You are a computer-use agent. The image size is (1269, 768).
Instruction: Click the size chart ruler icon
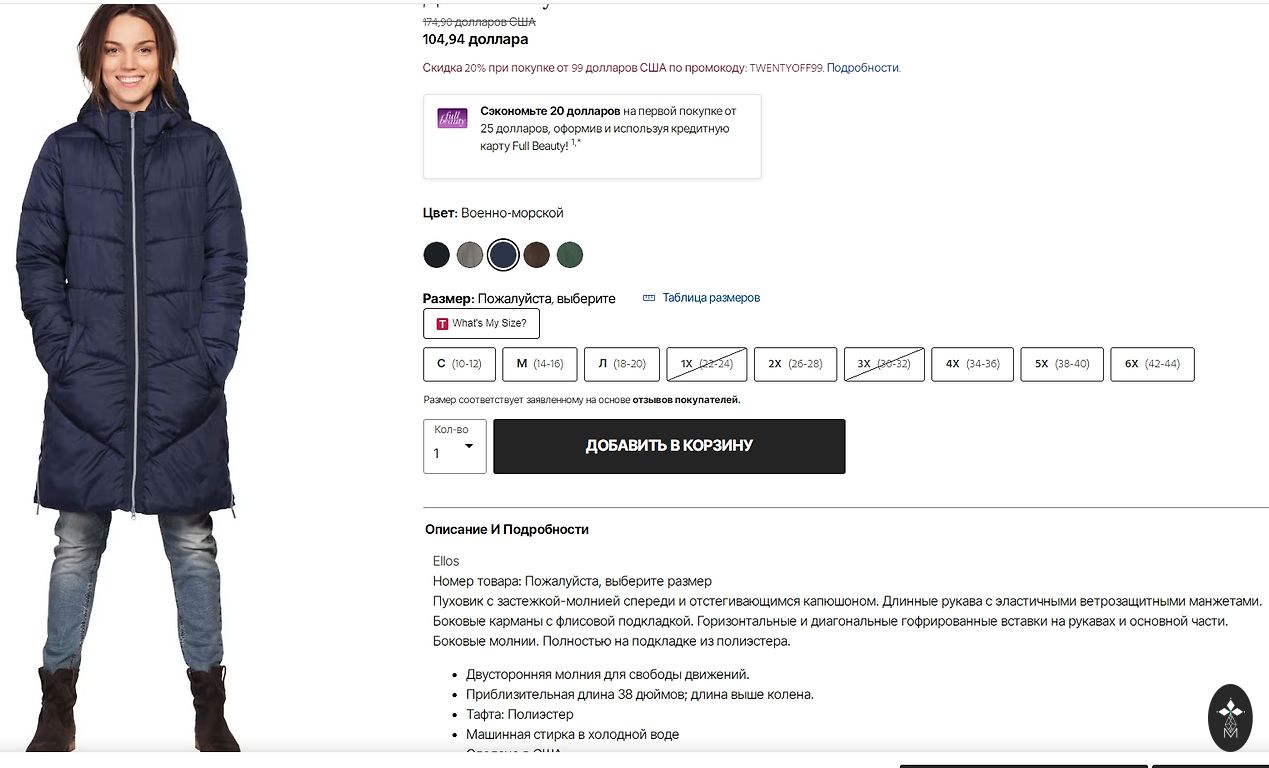click(x=648, y=298)
